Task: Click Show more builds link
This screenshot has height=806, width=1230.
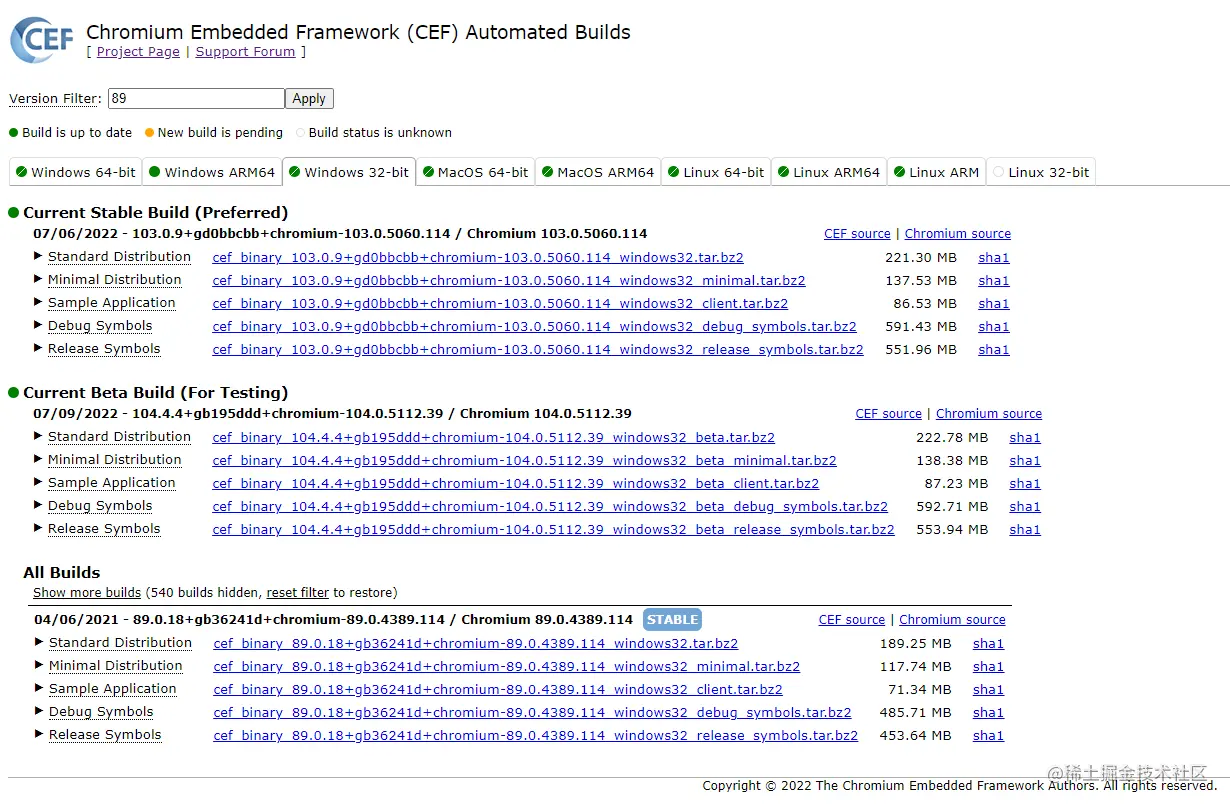Action: coord(87,593)
